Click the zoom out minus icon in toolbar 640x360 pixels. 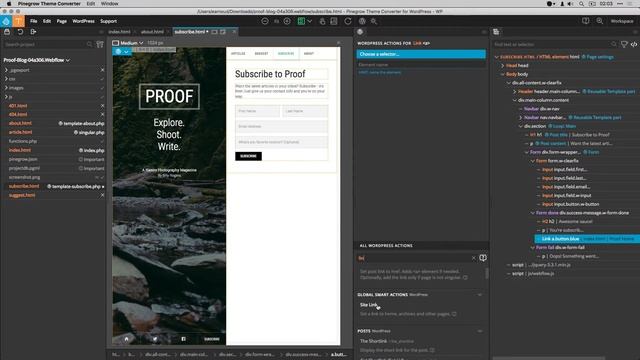coord(265,21)
